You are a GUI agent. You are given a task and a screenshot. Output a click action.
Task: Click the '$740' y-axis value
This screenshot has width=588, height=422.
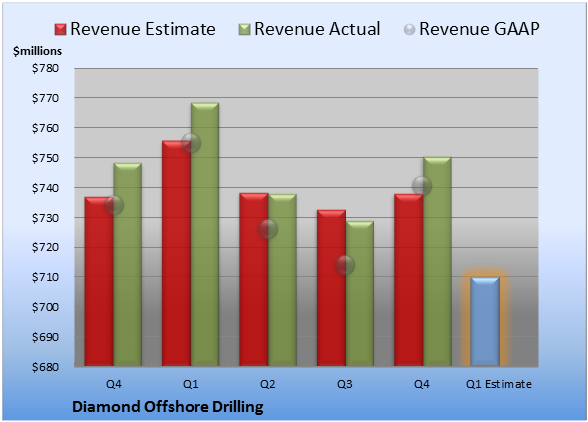click(x=45, y=188)
